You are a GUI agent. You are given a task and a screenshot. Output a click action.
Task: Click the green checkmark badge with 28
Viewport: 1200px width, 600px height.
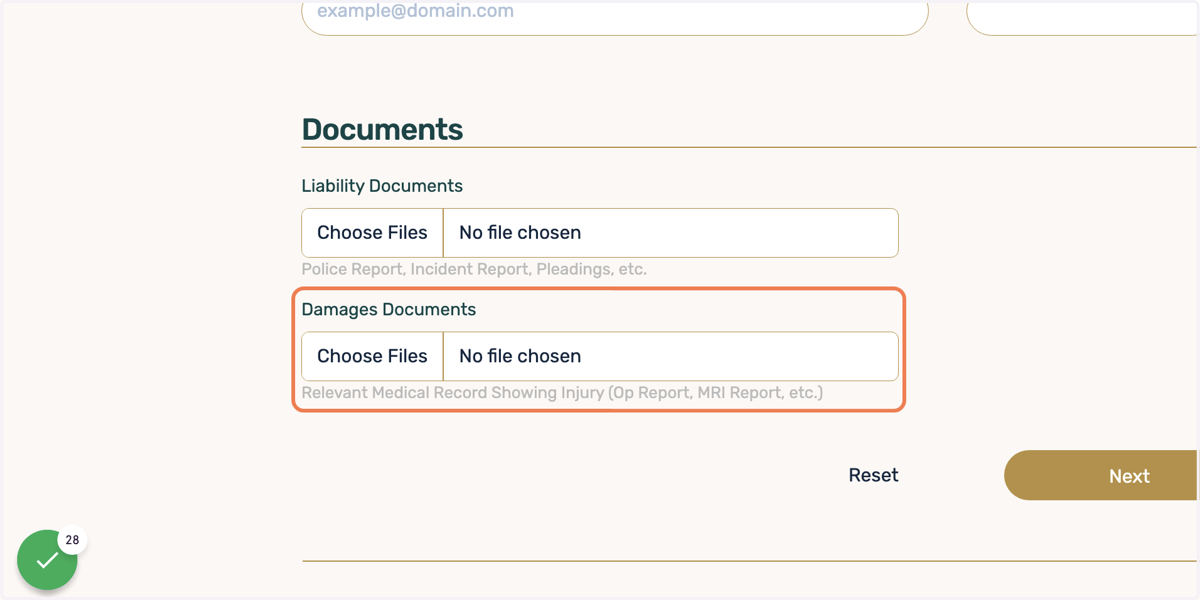coord(47,560)
